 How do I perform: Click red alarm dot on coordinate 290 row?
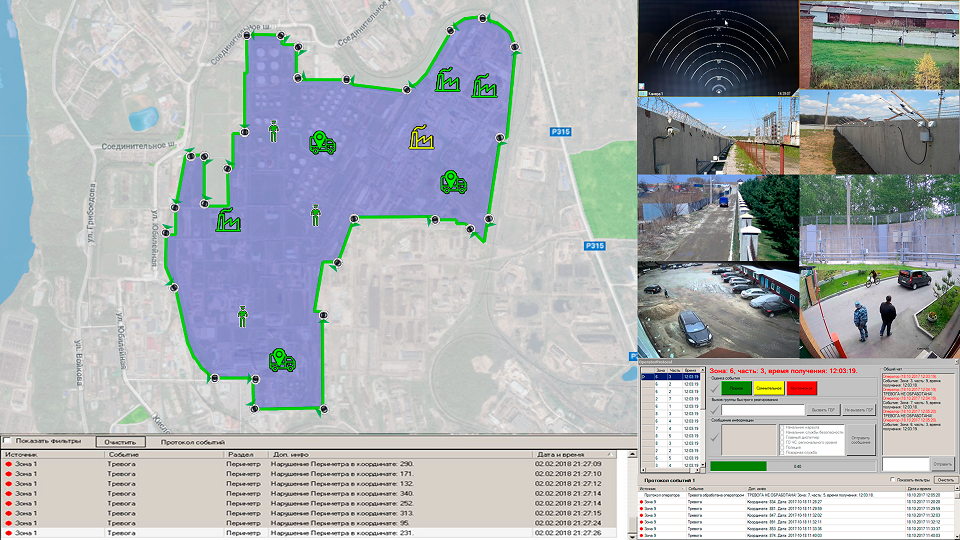(9, 464)
